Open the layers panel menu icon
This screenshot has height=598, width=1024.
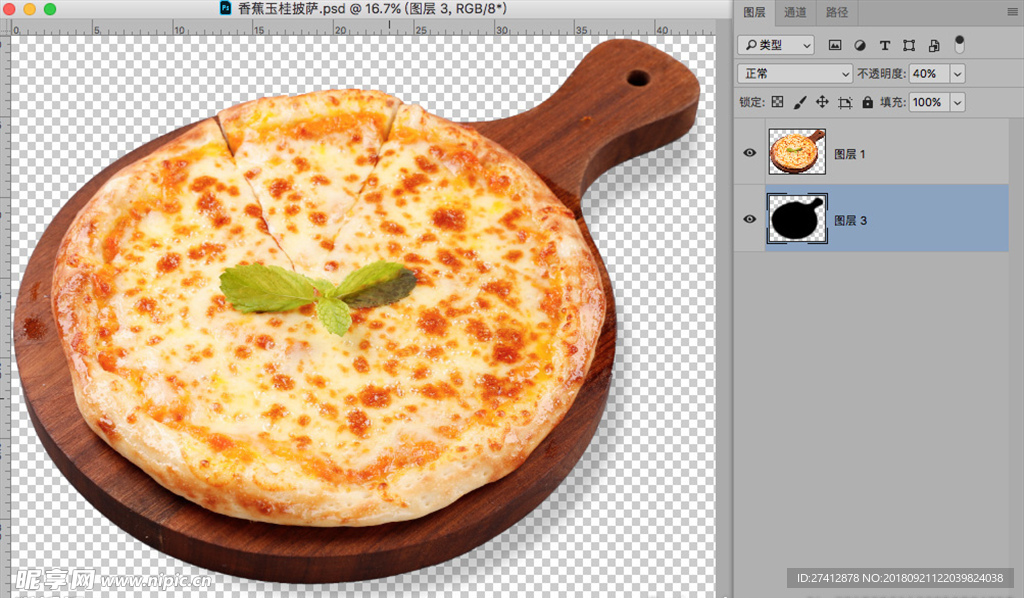pos(1012,12)
